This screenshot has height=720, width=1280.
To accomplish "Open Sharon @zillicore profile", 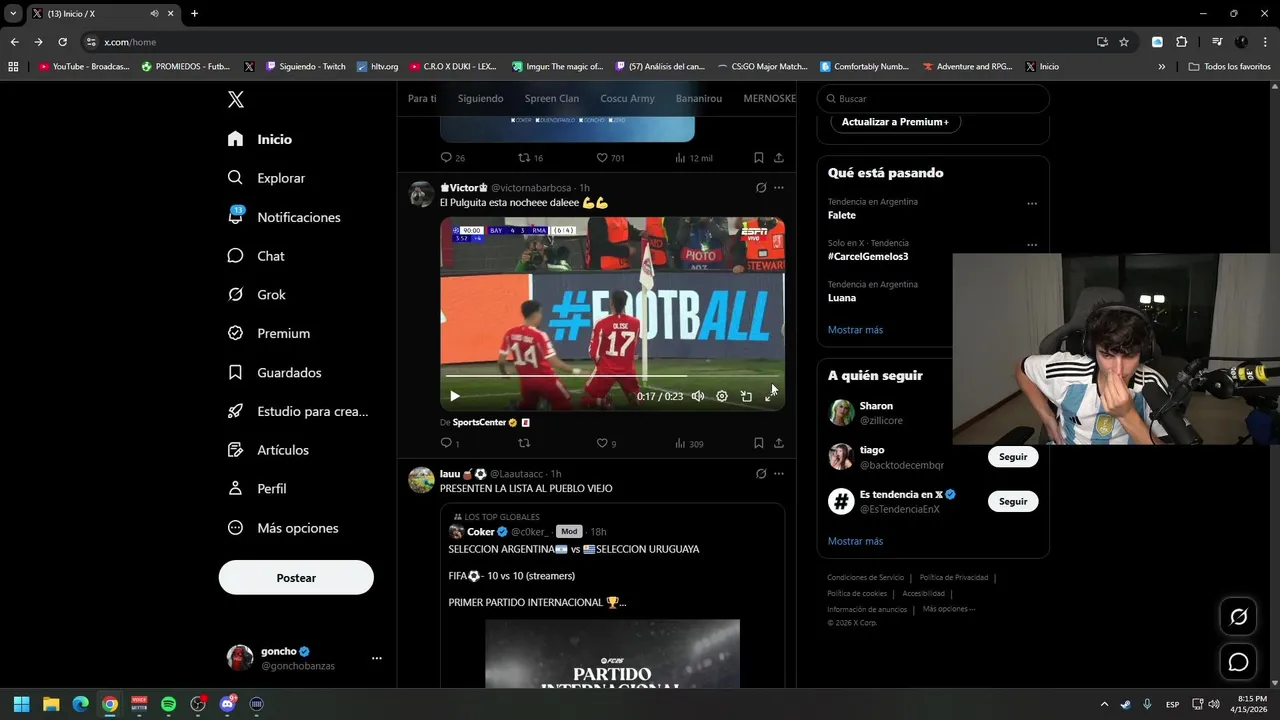I will click(880, 413).
